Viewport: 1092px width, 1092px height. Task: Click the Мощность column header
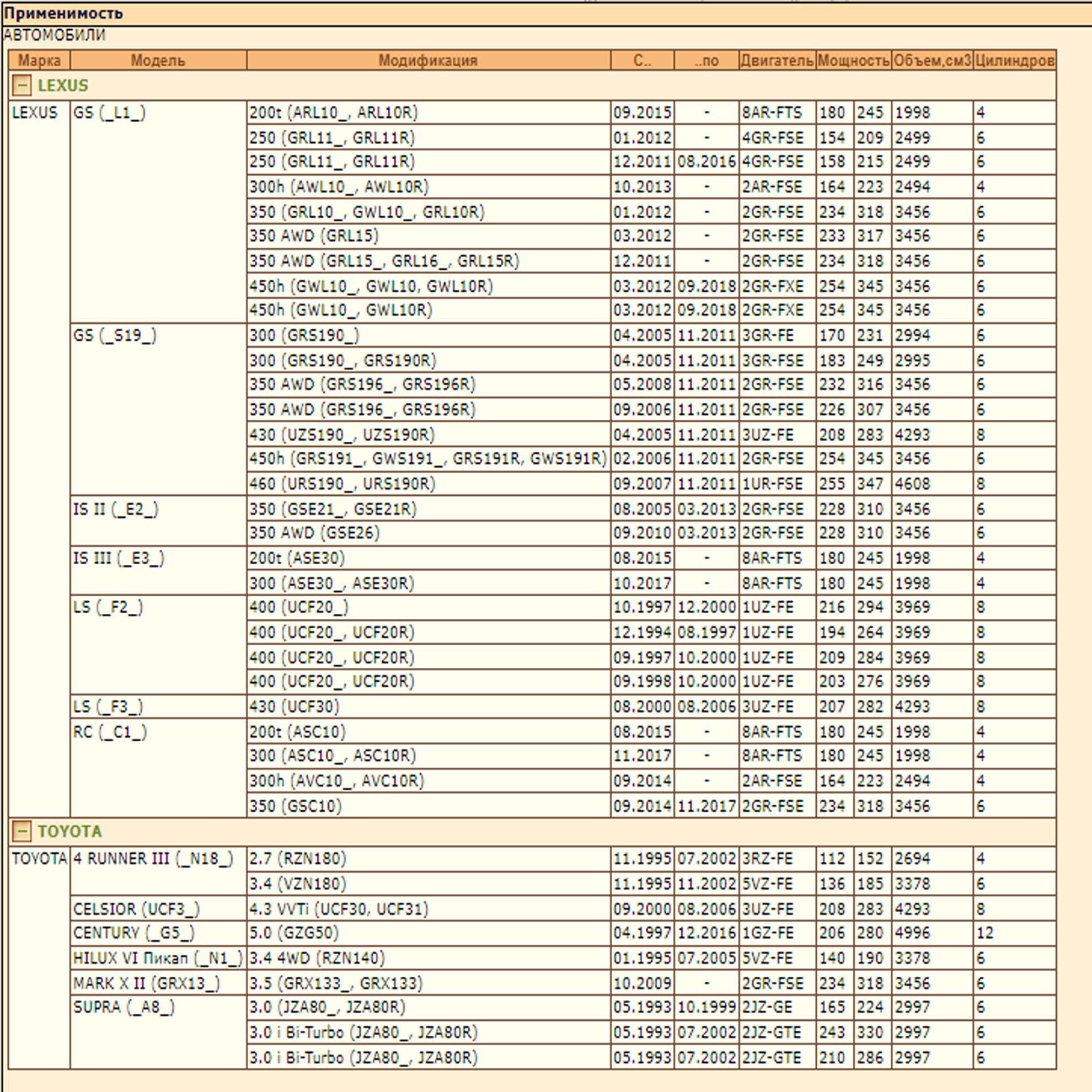point(853,61)
